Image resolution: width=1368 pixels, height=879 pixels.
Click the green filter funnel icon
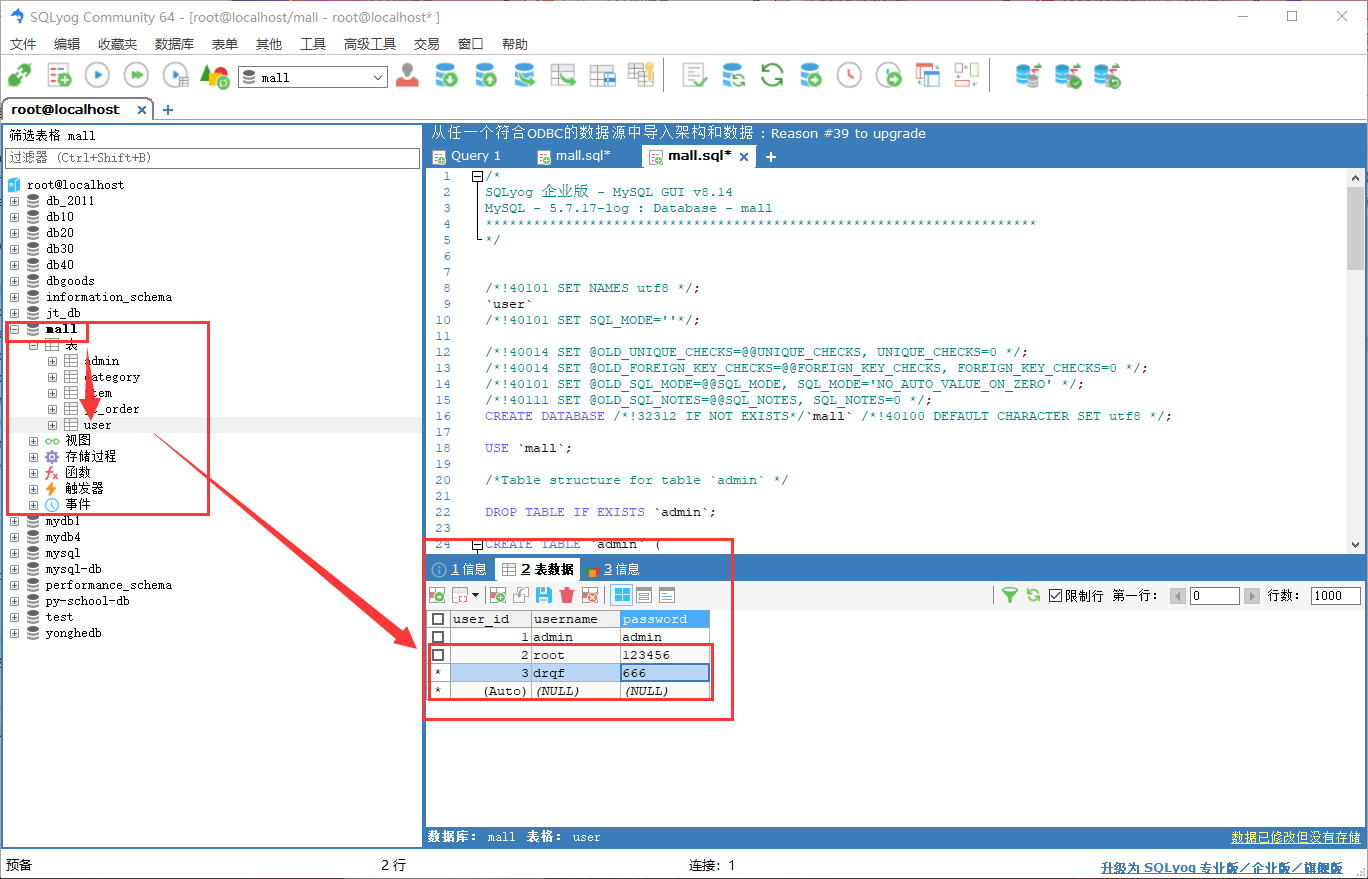click(x=1010, y=595)
